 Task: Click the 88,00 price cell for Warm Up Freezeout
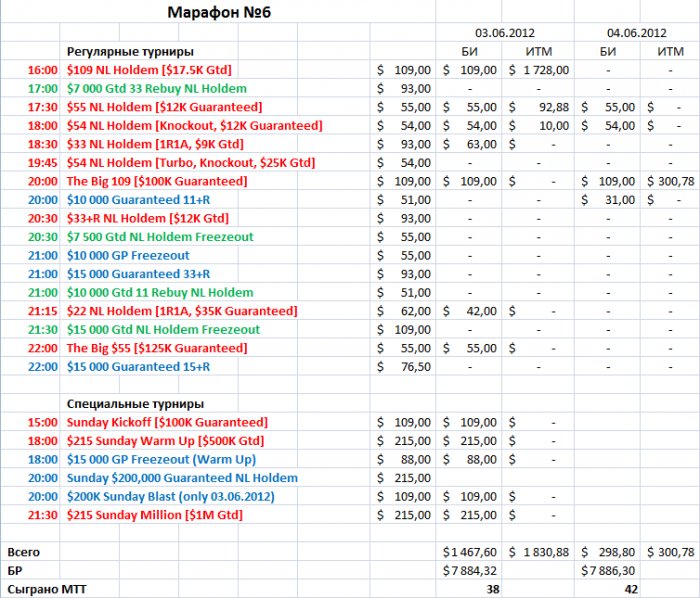click(404, 459)
